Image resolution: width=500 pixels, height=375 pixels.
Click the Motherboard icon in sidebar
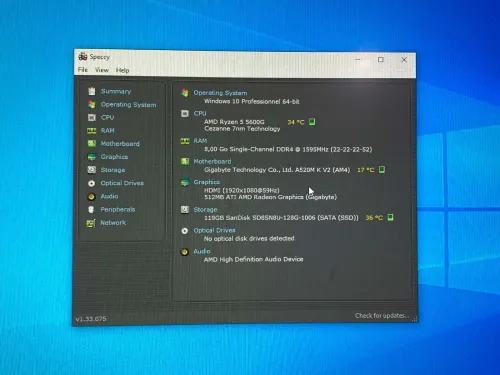pos(92,144)
